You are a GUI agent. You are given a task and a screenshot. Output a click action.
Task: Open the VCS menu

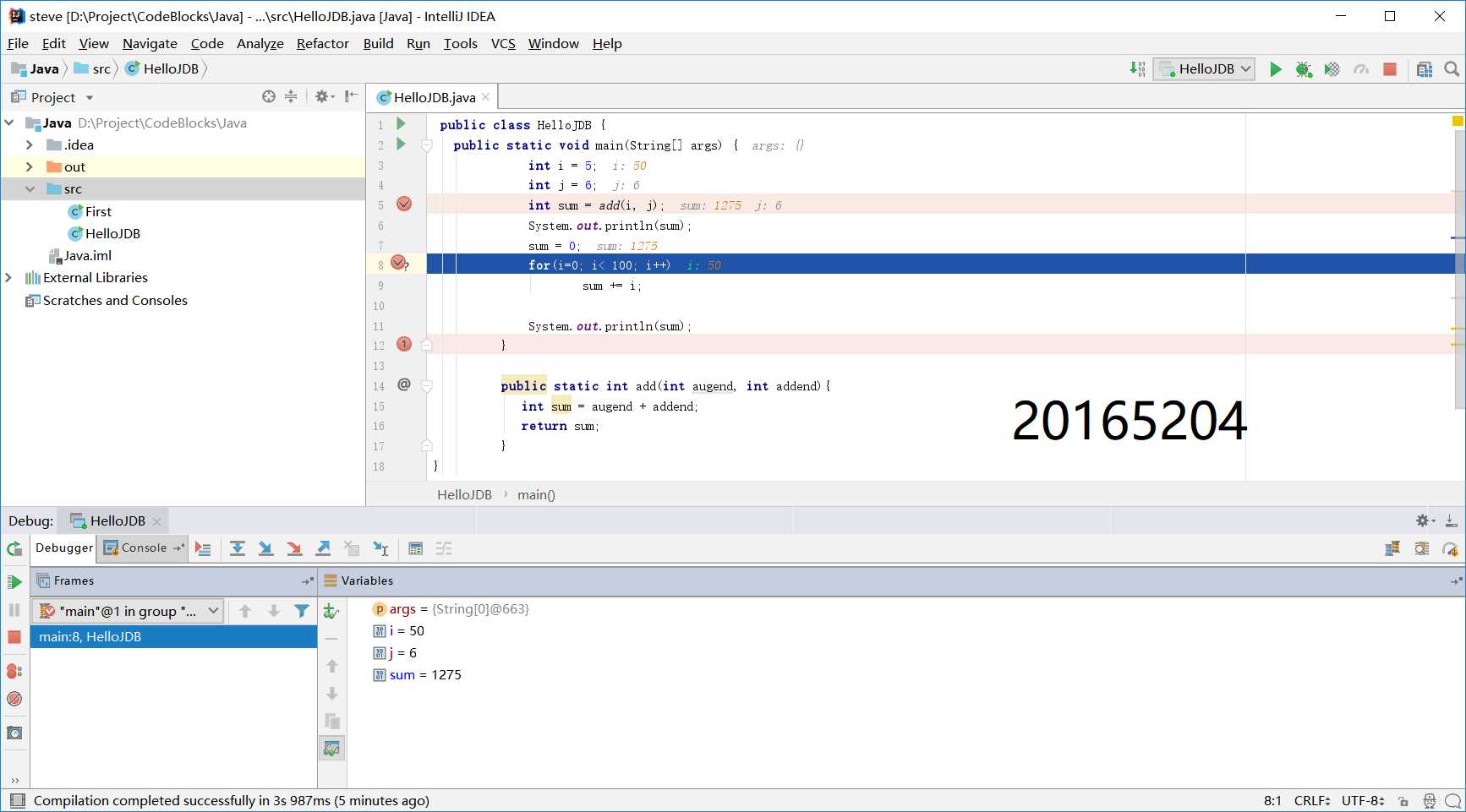(x=503, y=44)
